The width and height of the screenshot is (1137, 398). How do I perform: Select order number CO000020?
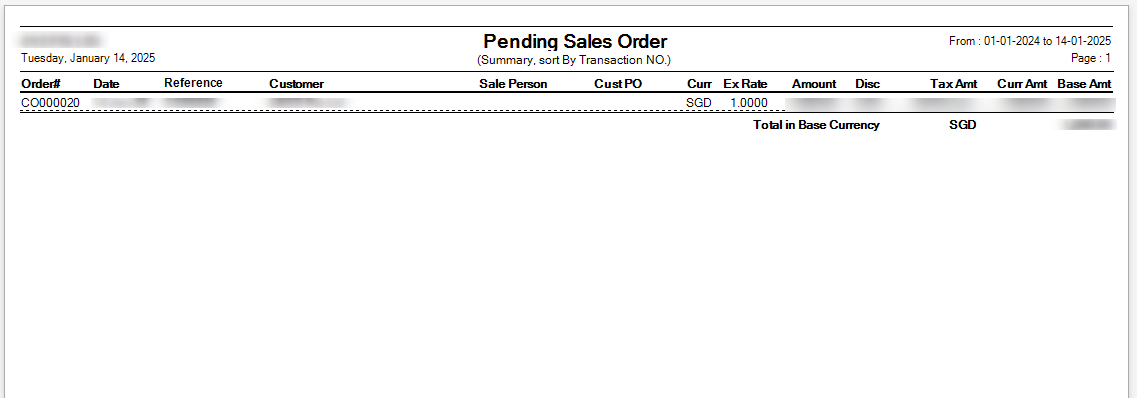50,103
